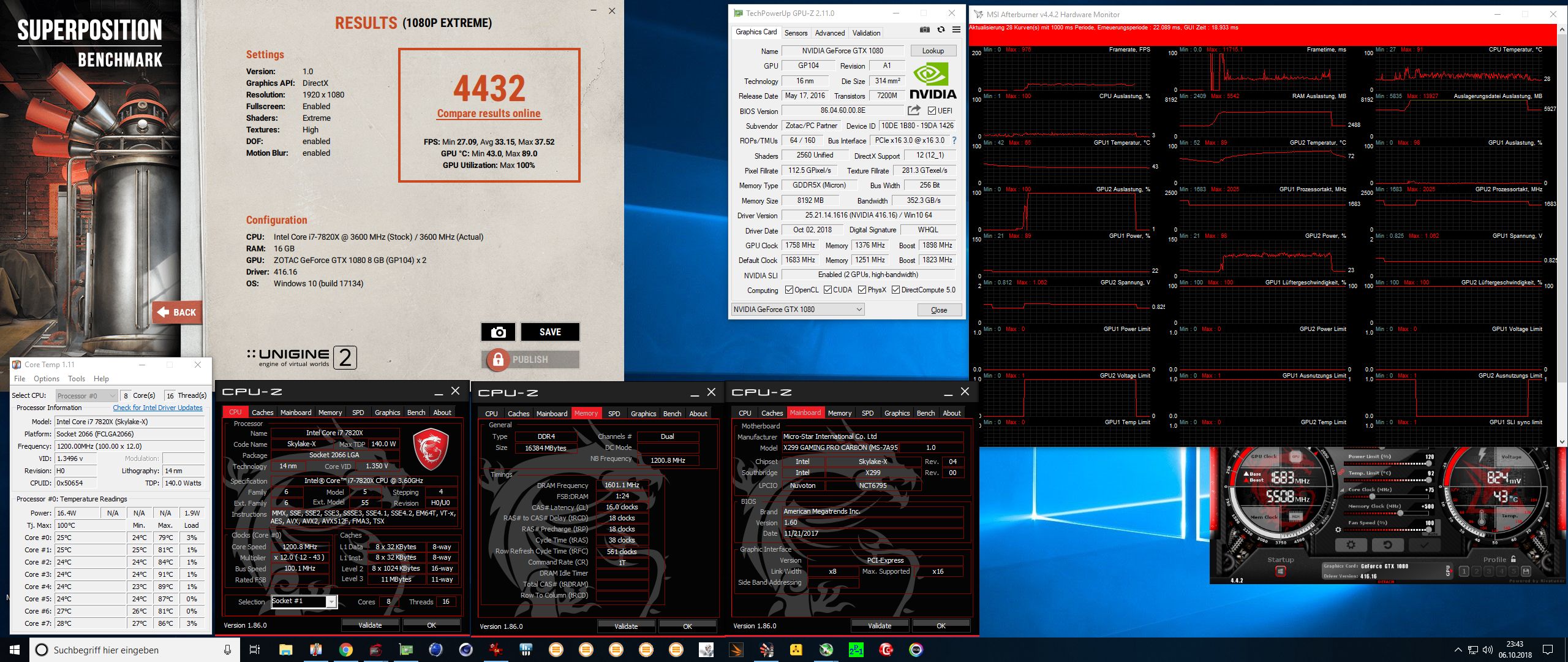Image resolution: width=1568 pixels, height=662 pixels.
Task: Click the GPU-Z screenshot camera icon
Action: (925, 29)
